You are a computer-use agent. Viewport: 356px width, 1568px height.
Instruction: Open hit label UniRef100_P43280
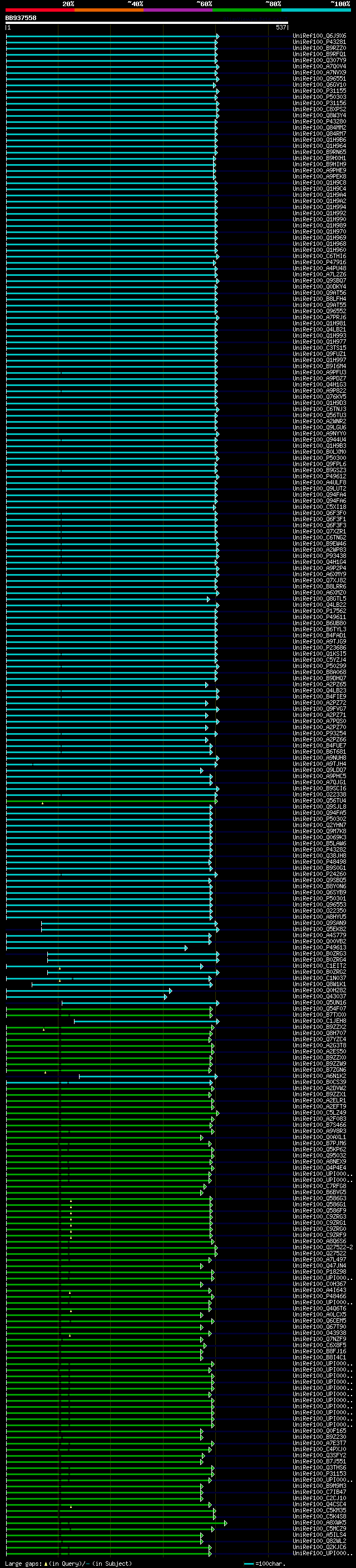coord(319,122)
